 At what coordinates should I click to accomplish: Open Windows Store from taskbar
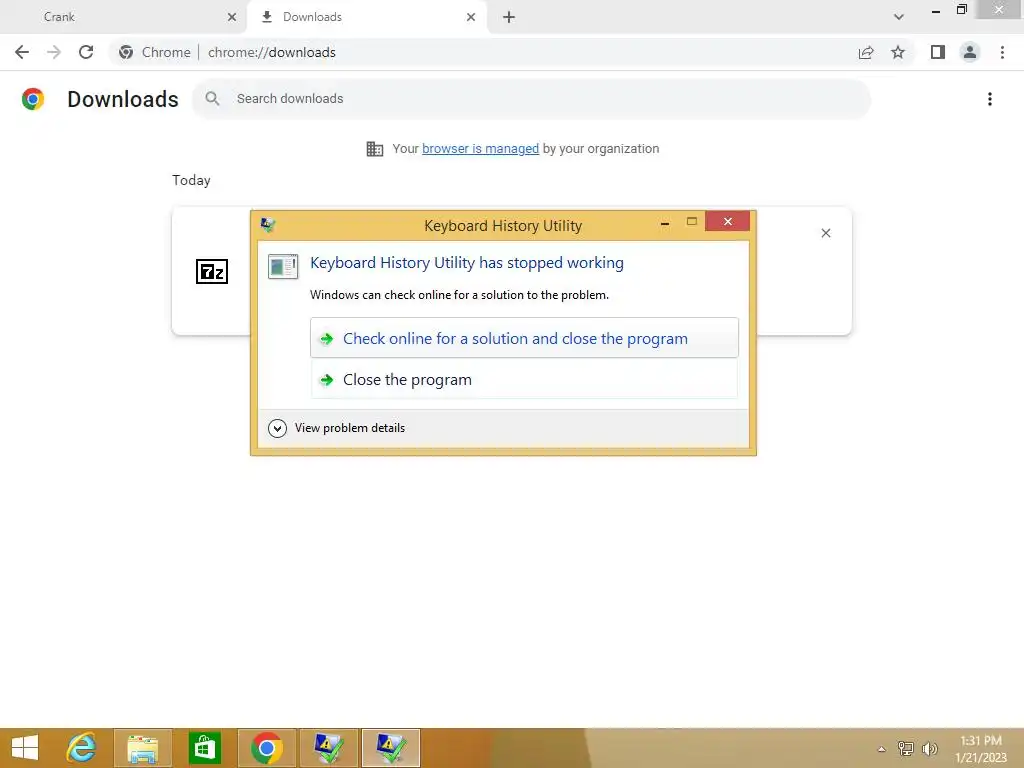click(x=204, y=748)
